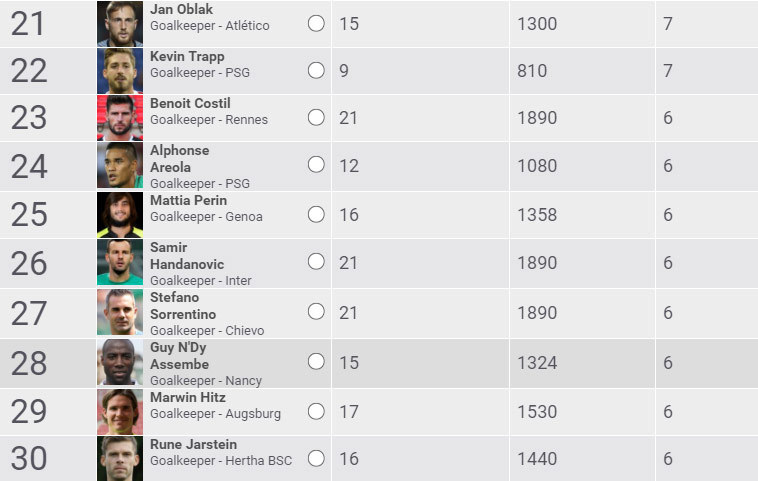Image resolution: width=758 pixels, height=481 pixels.
Task: Click Jan Oblak's player photo
Action: [120, 23]
